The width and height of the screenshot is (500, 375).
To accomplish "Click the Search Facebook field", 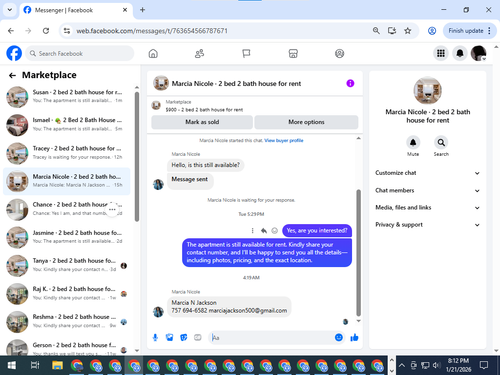I will coord(80,53).
